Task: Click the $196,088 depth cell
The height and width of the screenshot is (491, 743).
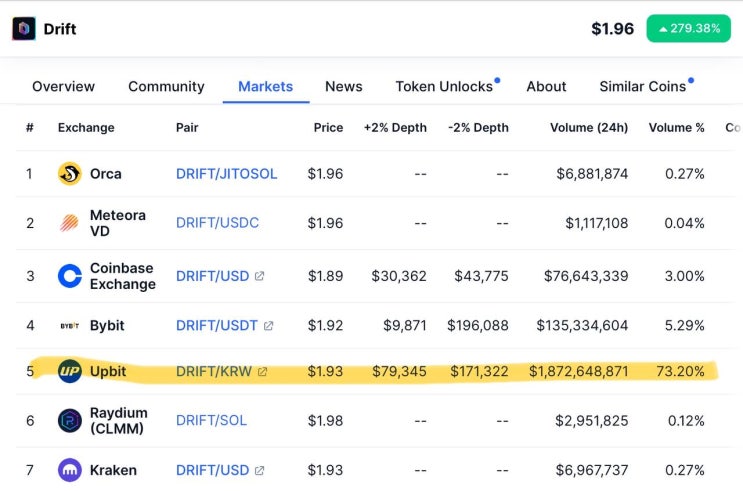Action: click(478, 326)
